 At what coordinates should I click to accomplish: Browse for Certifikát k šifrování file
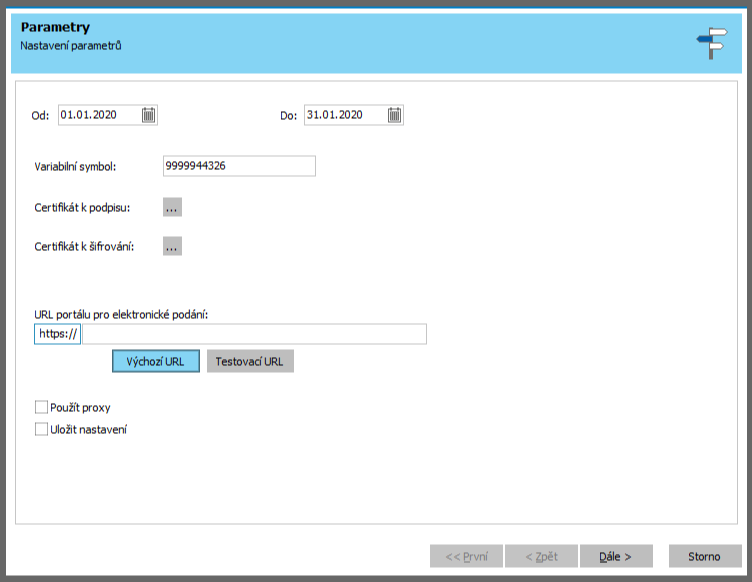[x=172, y=246]
